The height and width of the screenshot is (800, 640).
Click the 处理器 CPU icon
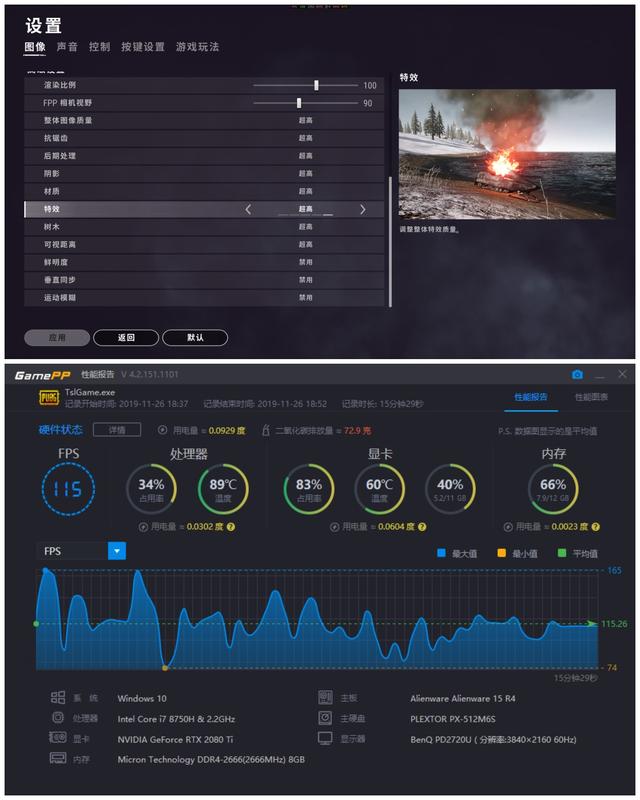58,718
